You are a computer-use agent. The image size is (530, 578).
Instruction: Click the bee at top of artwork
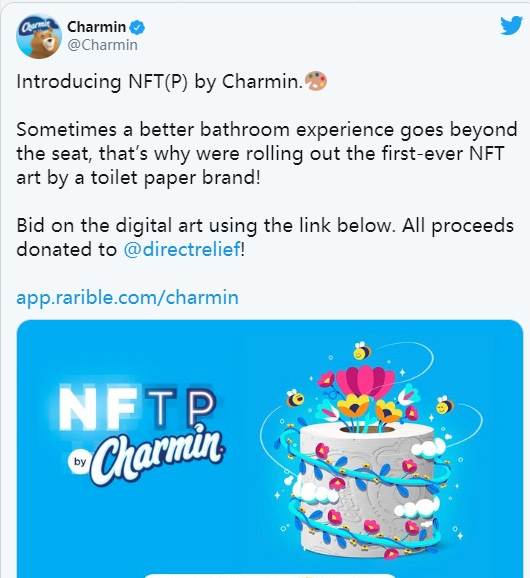coord(362,351)
